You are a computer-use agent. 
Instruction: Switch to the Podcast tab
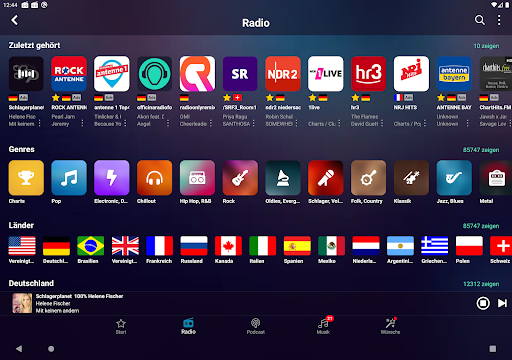tap(256, 326)
